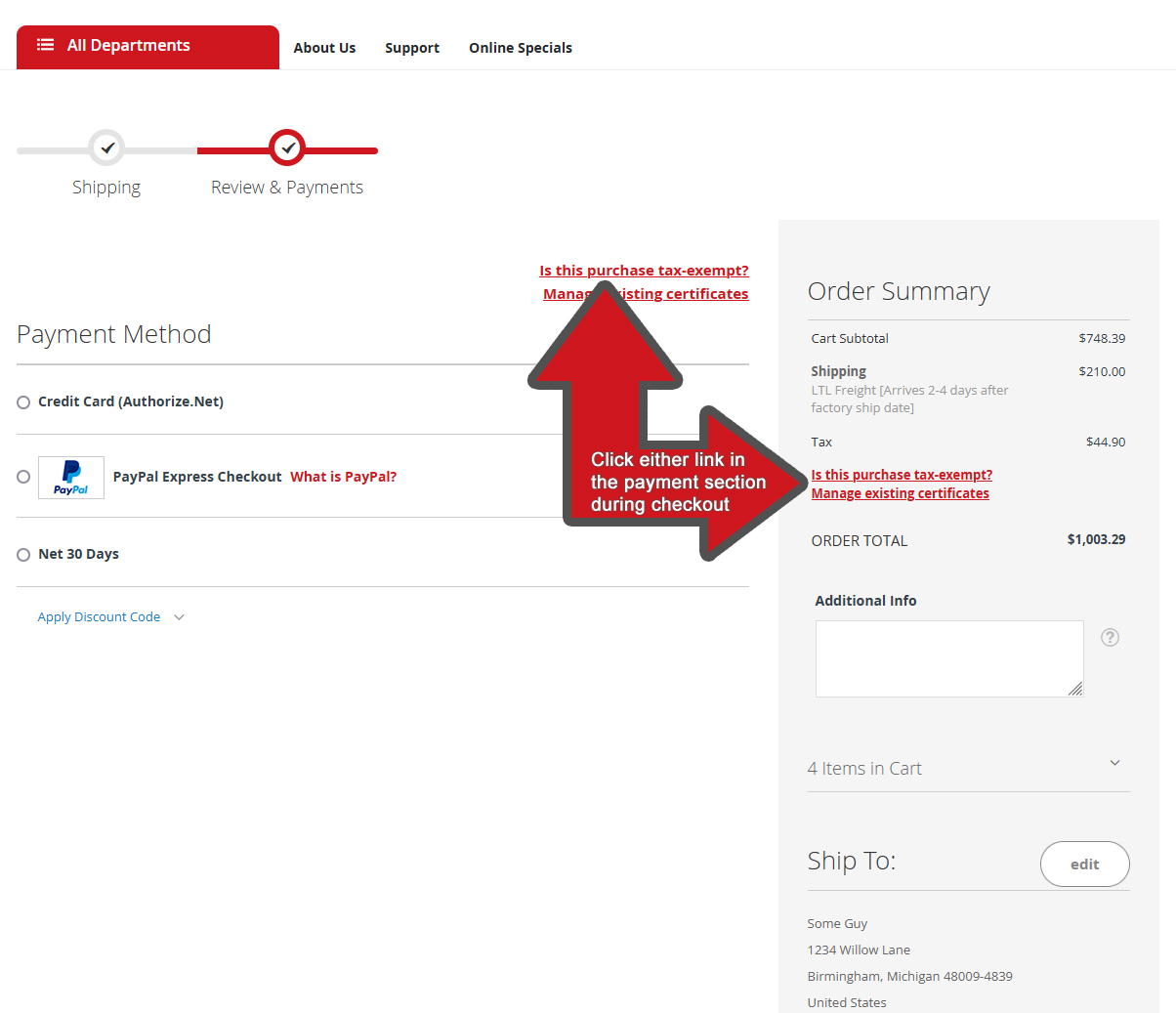Open the 'What is PayPal?' link
This screenshot has width=1176, height=1013.
tap(344, 477)
